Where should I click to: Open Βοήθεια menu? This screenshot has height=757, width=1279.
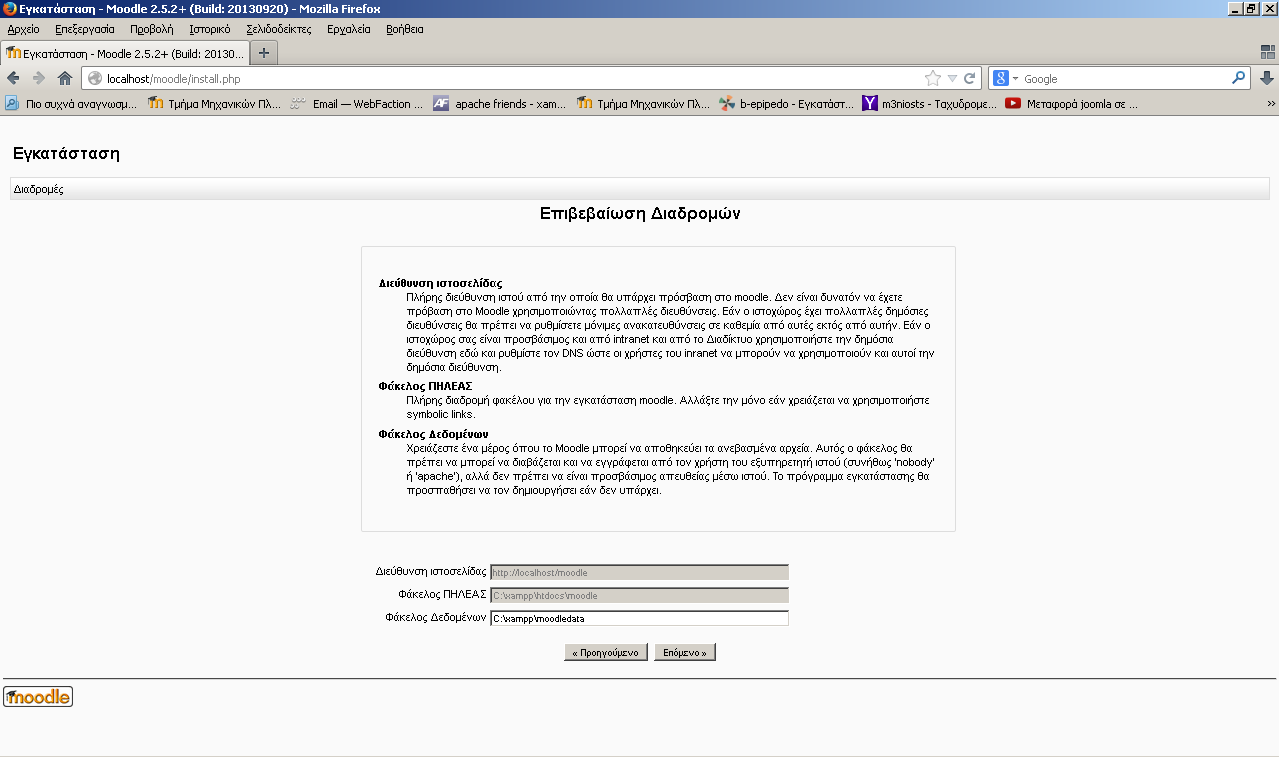[x=405, y=29]
